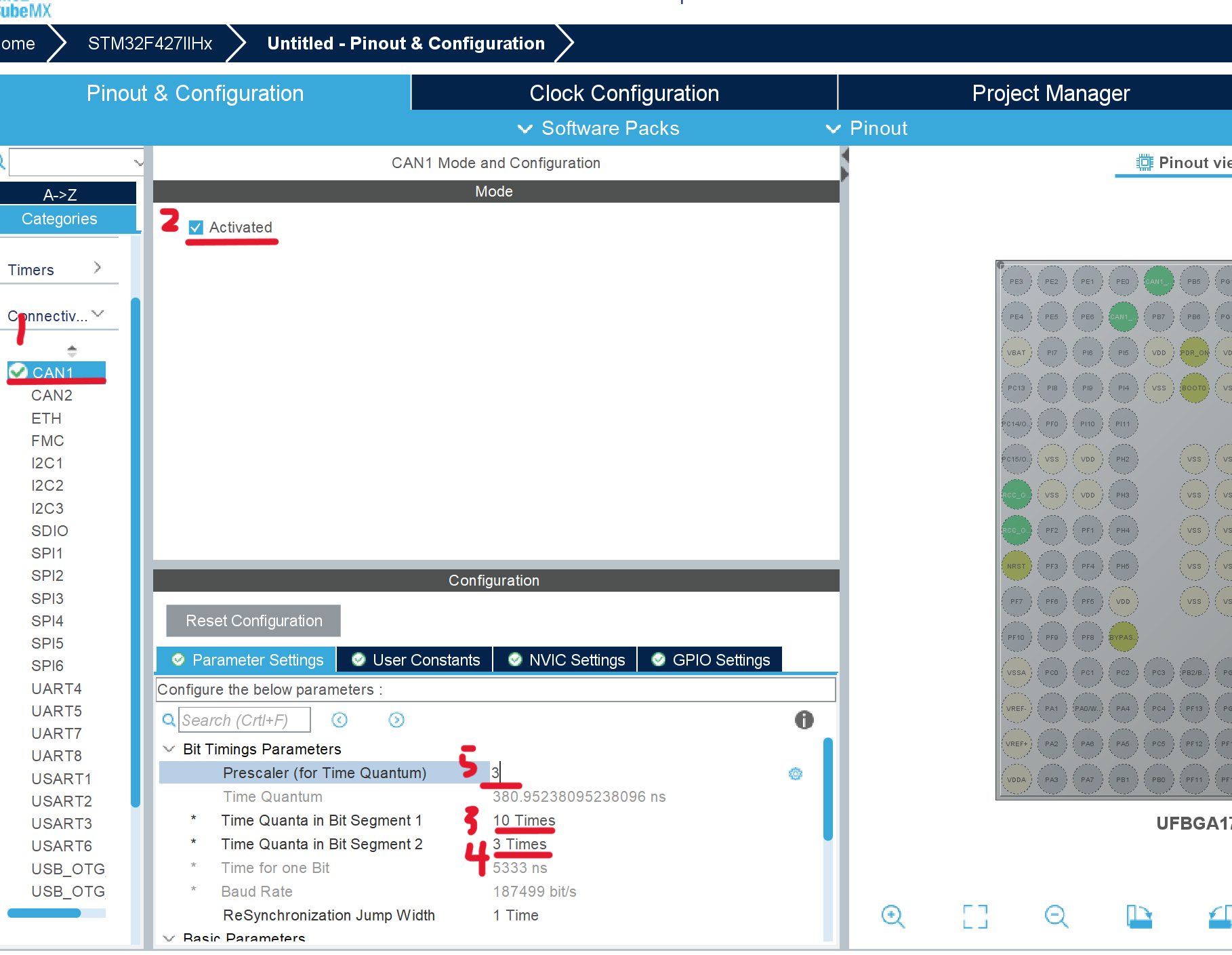
Task: Click STM32F427IIHx breadcrumb
Action: (150, 43)
